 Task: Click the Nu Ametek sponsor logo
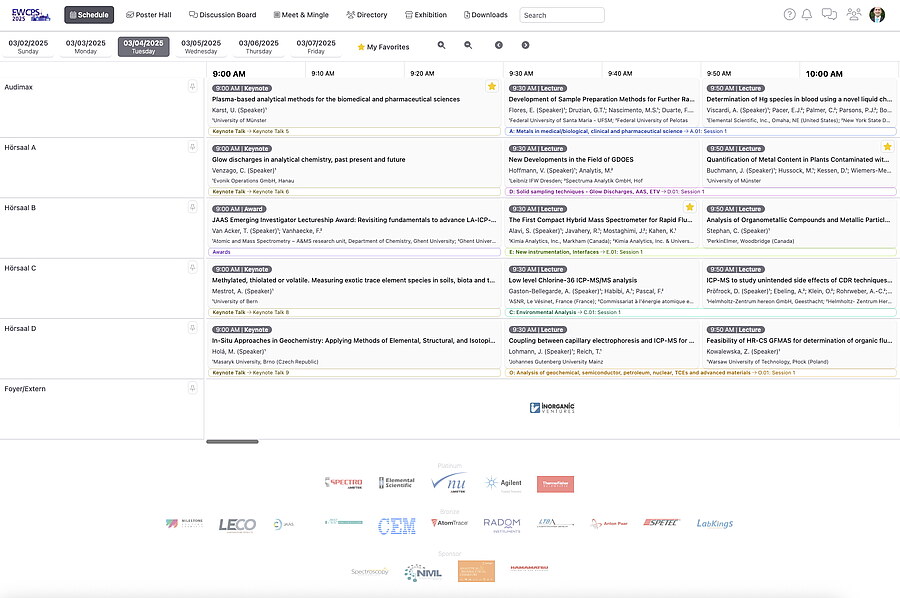[449, 483]
